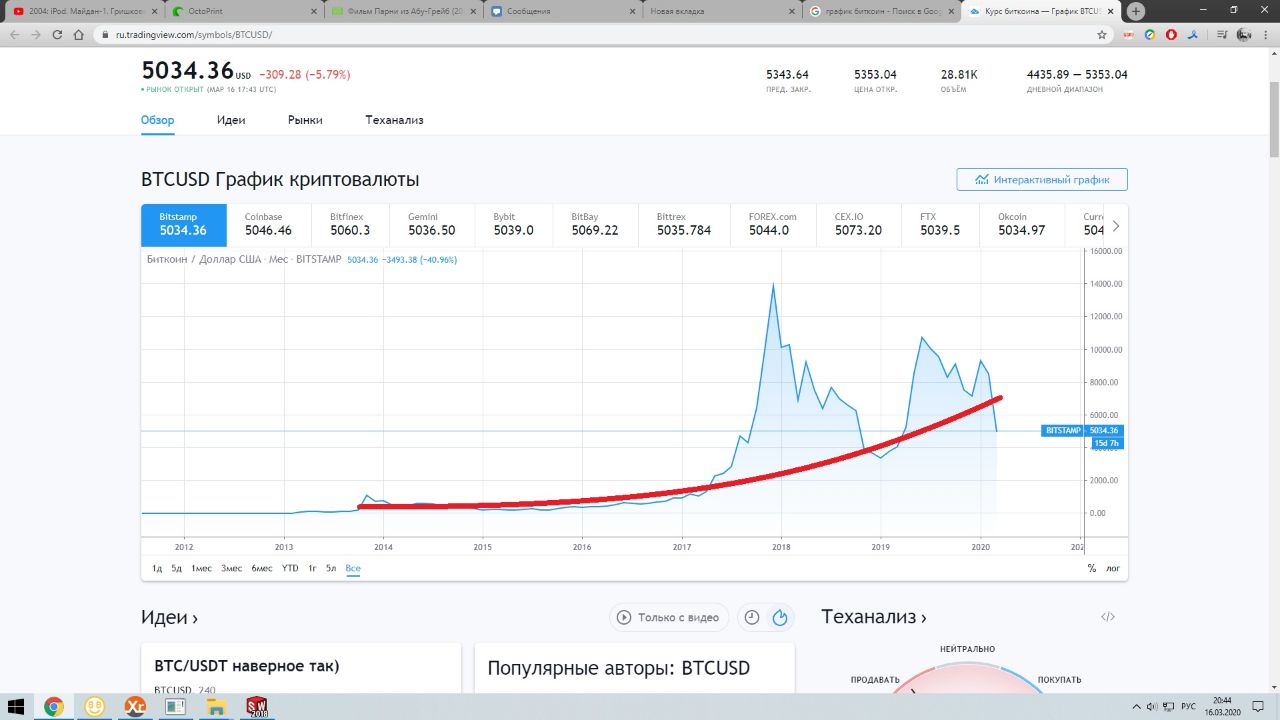The width and height of the screenshot is (1280, 720).
Task: Close the TradingView BTCUSD tab
Action: [1109, 11]
